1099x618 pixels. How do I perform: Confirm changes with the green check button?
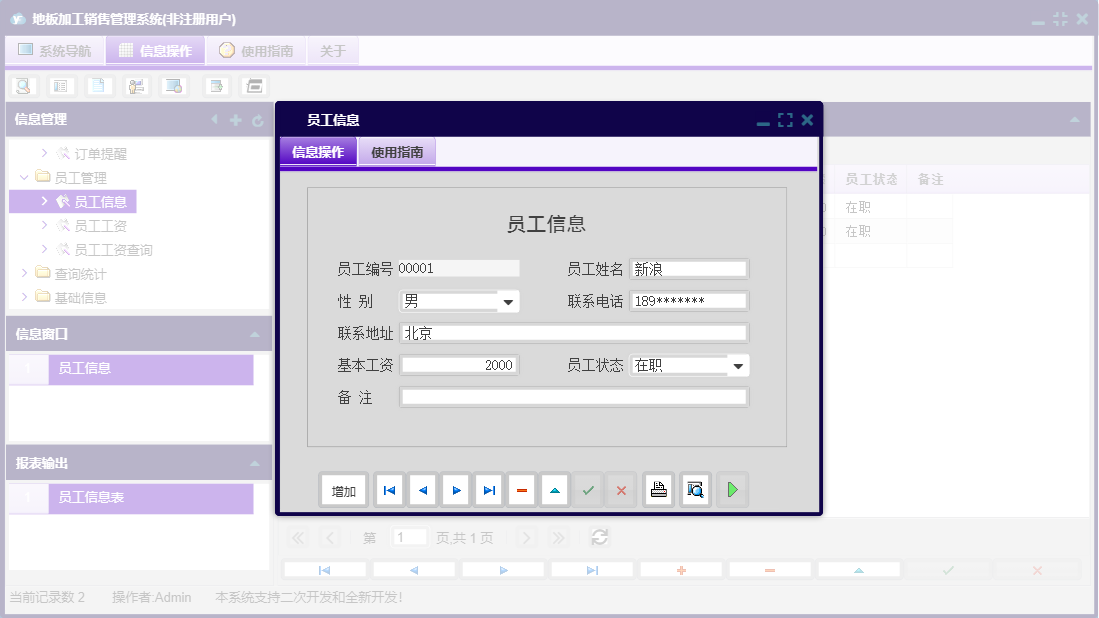[x=588, y=489]
